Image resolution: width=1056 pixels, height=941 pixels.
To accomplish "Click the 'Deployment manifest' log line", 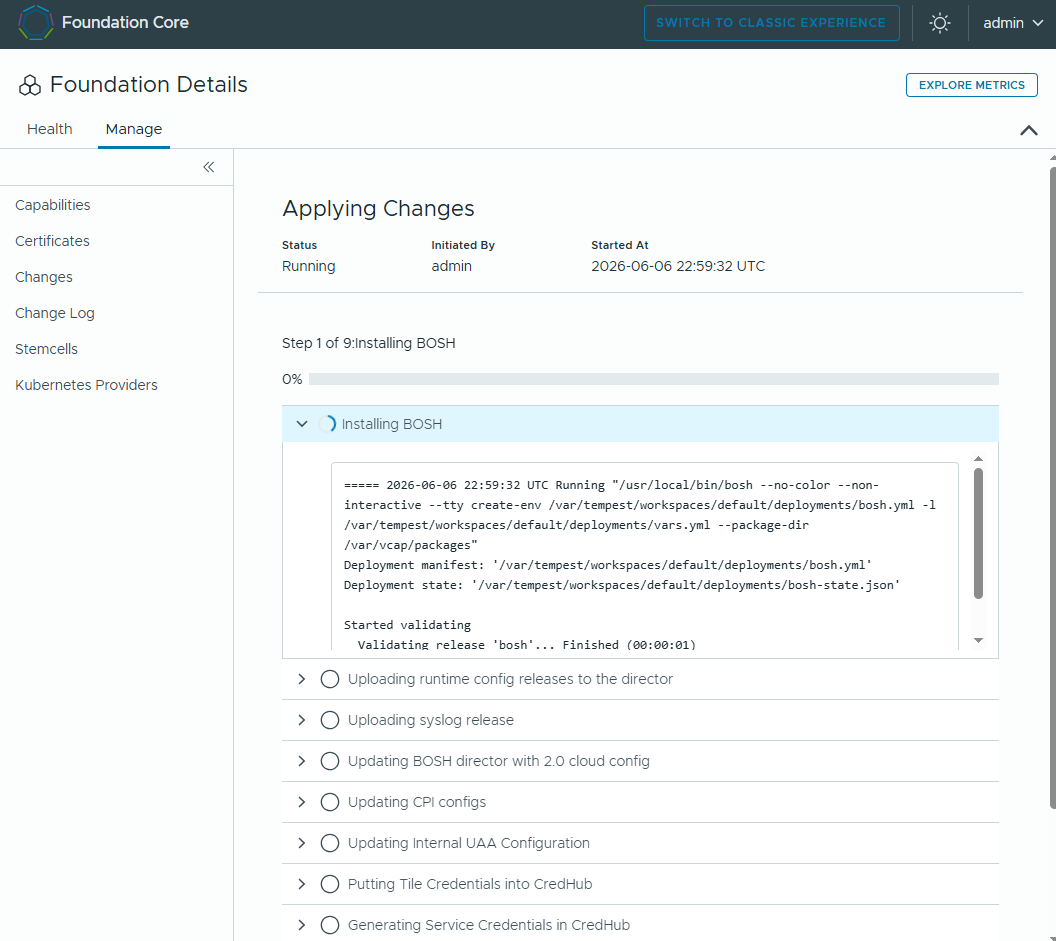I will pos(607,564).
